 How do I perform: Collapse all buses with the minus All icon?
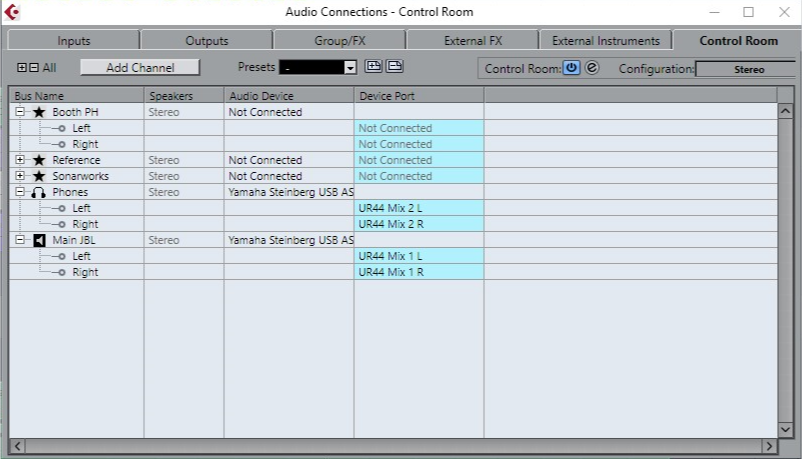[x=34, y=68]
